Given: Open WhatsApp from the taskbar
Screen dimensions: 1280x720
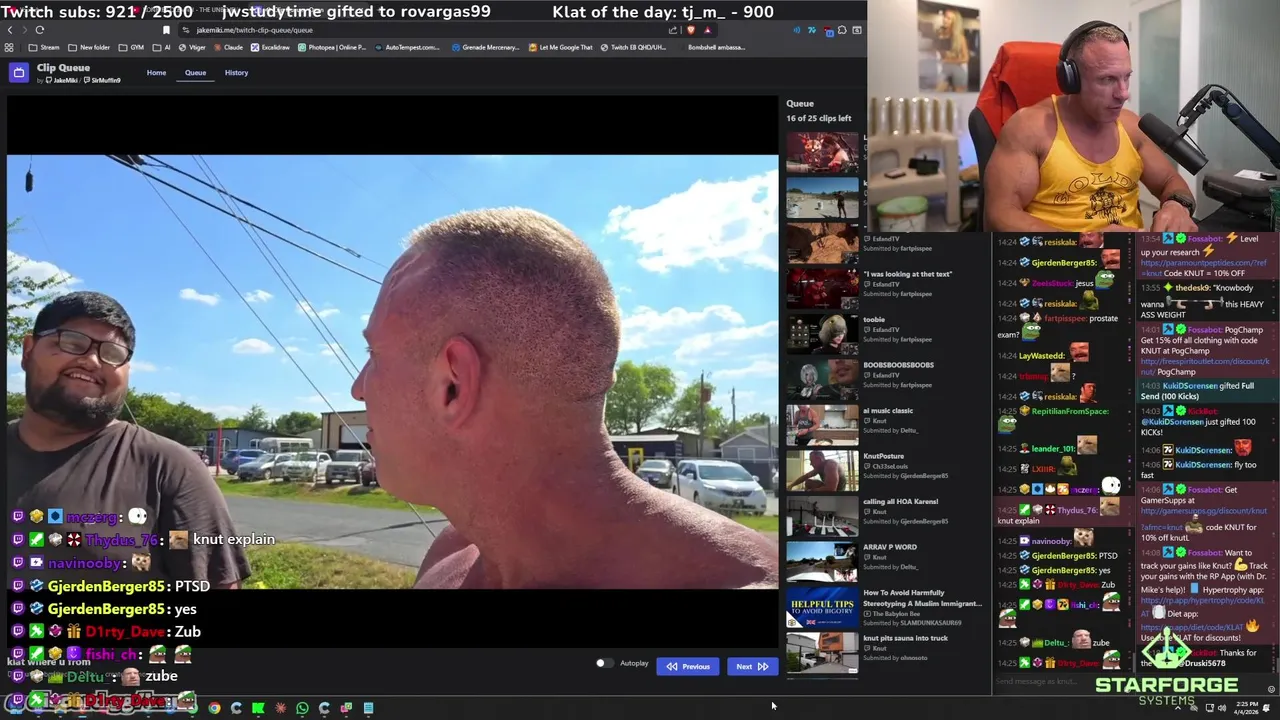Looking at the screenshot, I should [x=302, y=708].
